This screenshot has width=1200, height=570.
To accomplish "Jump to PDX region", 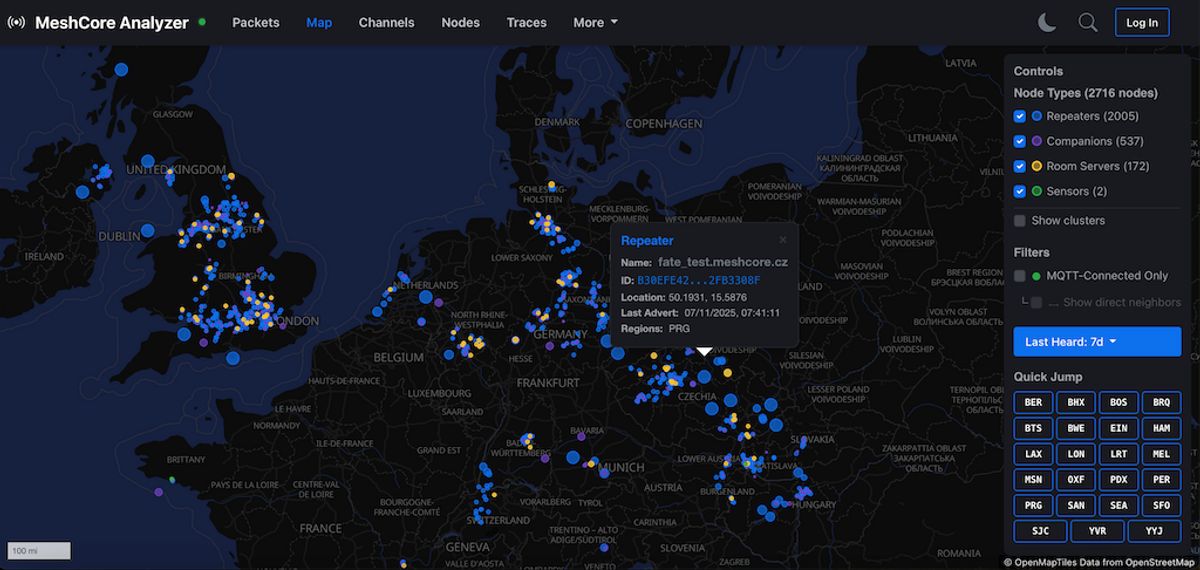I will pos(1118,480).
